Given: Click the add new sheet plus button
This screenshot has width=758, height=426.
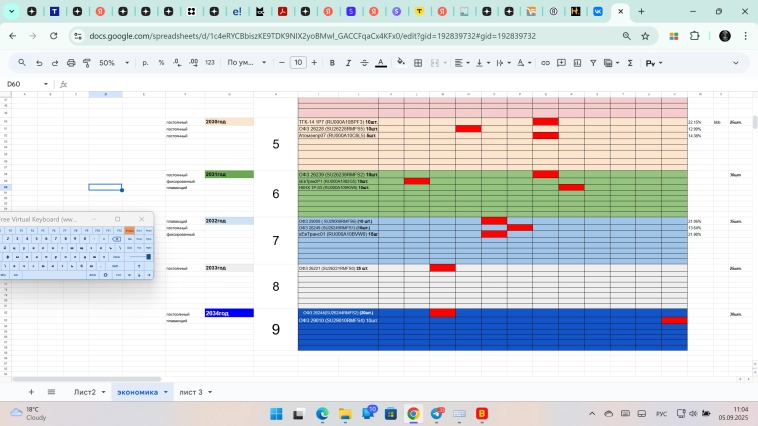Looking at the screenshot, I should (30, 392).
